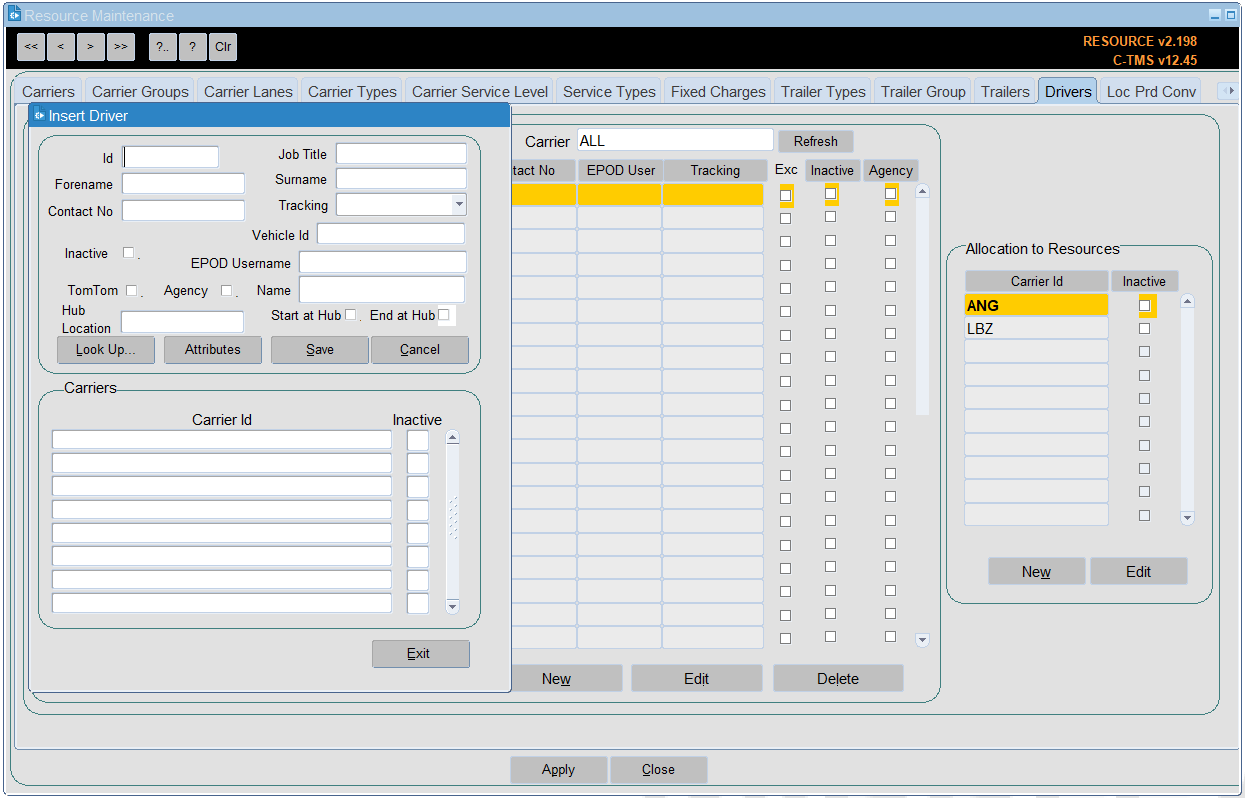Screen dimensions: 1245x798
Task: Click the Refresh button beside Carrier
Action: tap(816, 141)
